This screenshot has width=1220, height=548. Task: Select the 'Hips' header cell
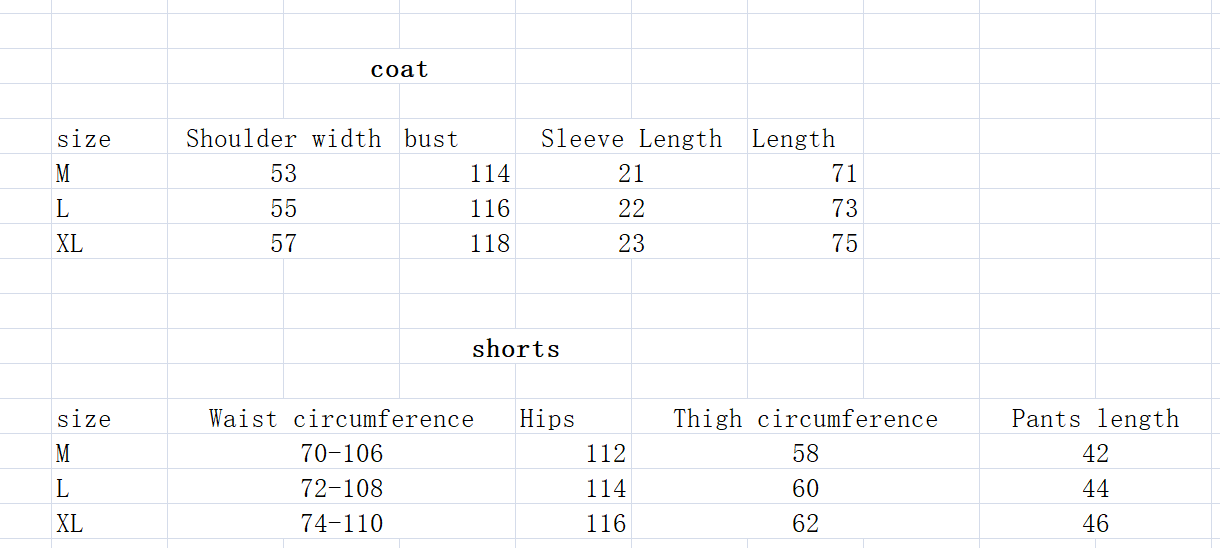pyautogui.click(x=547, y=419)
